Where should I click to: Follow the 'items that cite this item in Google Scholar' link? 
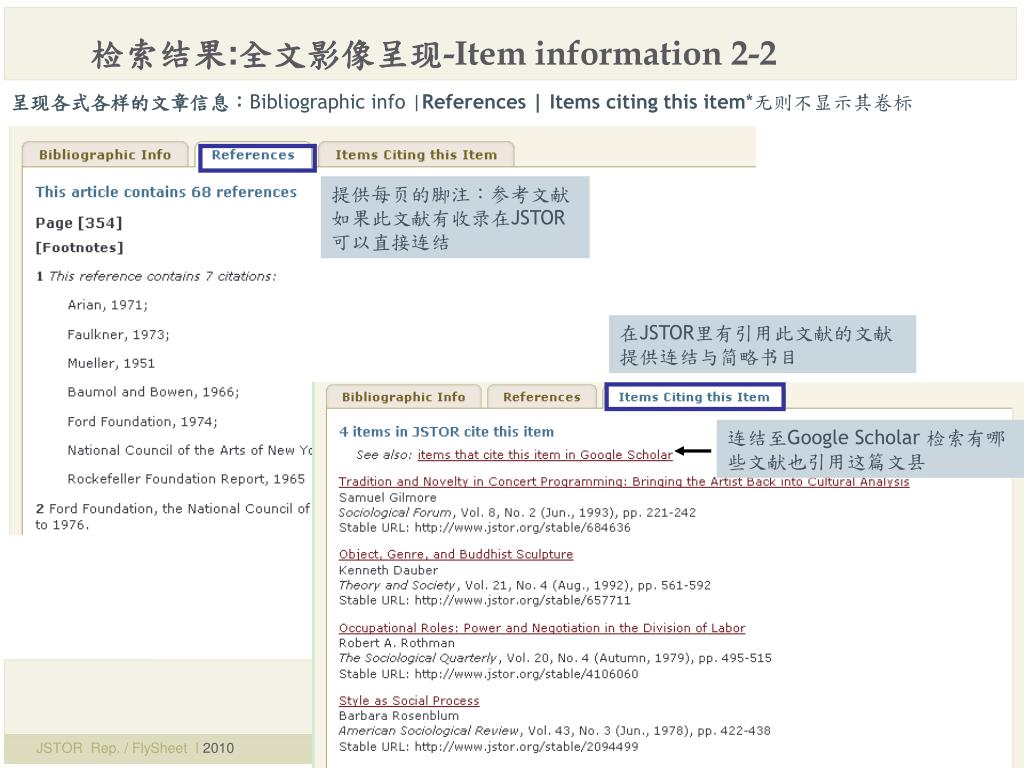[545, 455]
